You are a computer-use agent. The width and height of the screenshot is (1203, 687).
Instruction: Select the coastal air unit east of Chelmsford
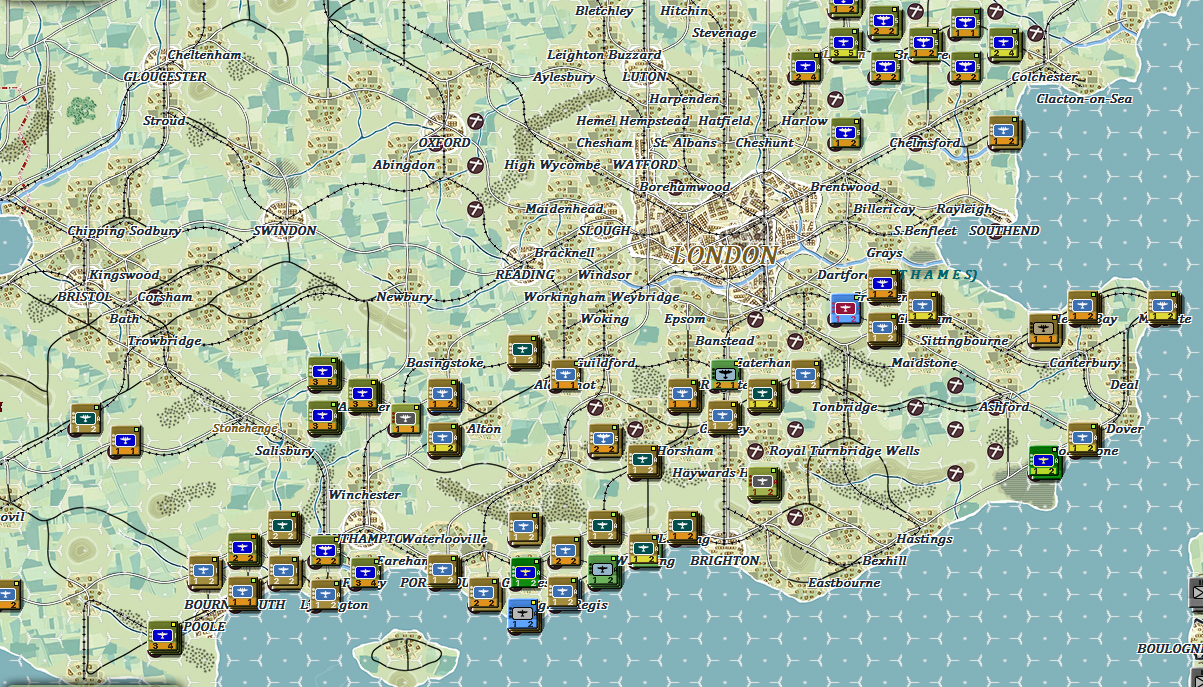click(x=1004, y=132)
